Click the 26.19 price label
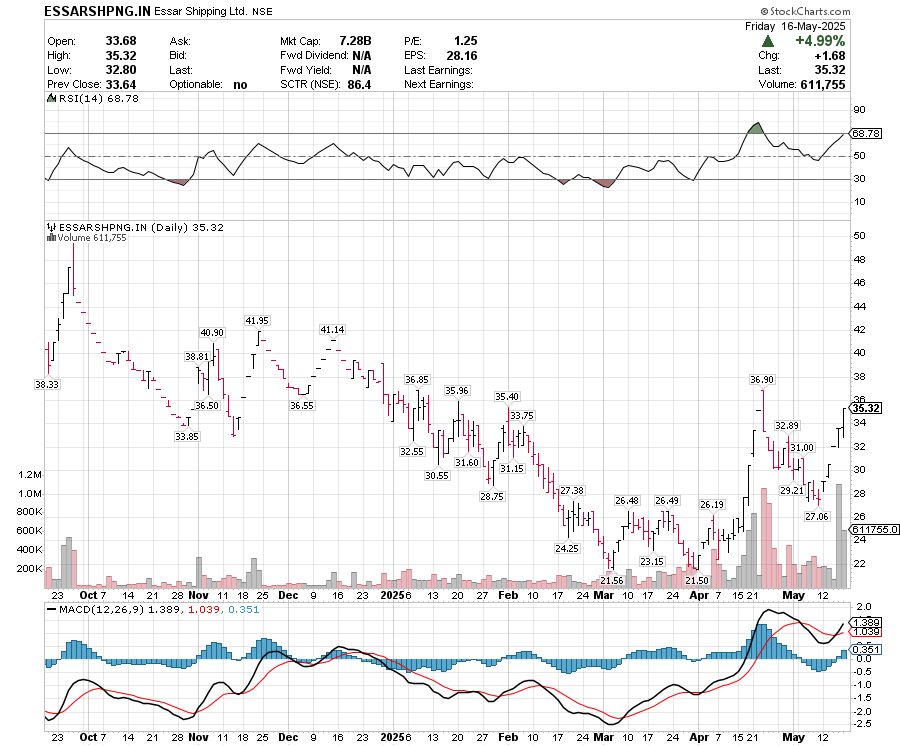900x746 pixels. (x=712, y=505)
